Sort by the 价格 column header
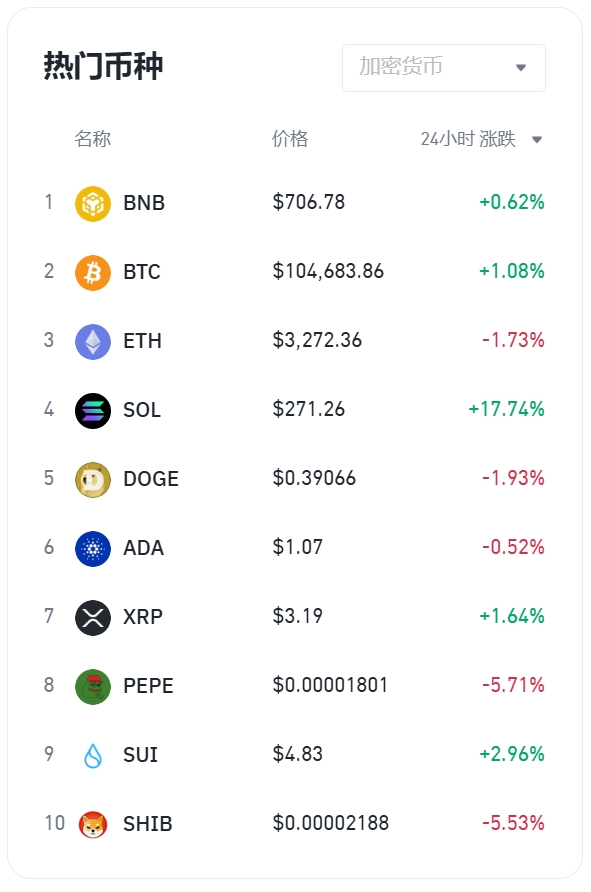This screenshot has width=591, height=892. [290, 139]
